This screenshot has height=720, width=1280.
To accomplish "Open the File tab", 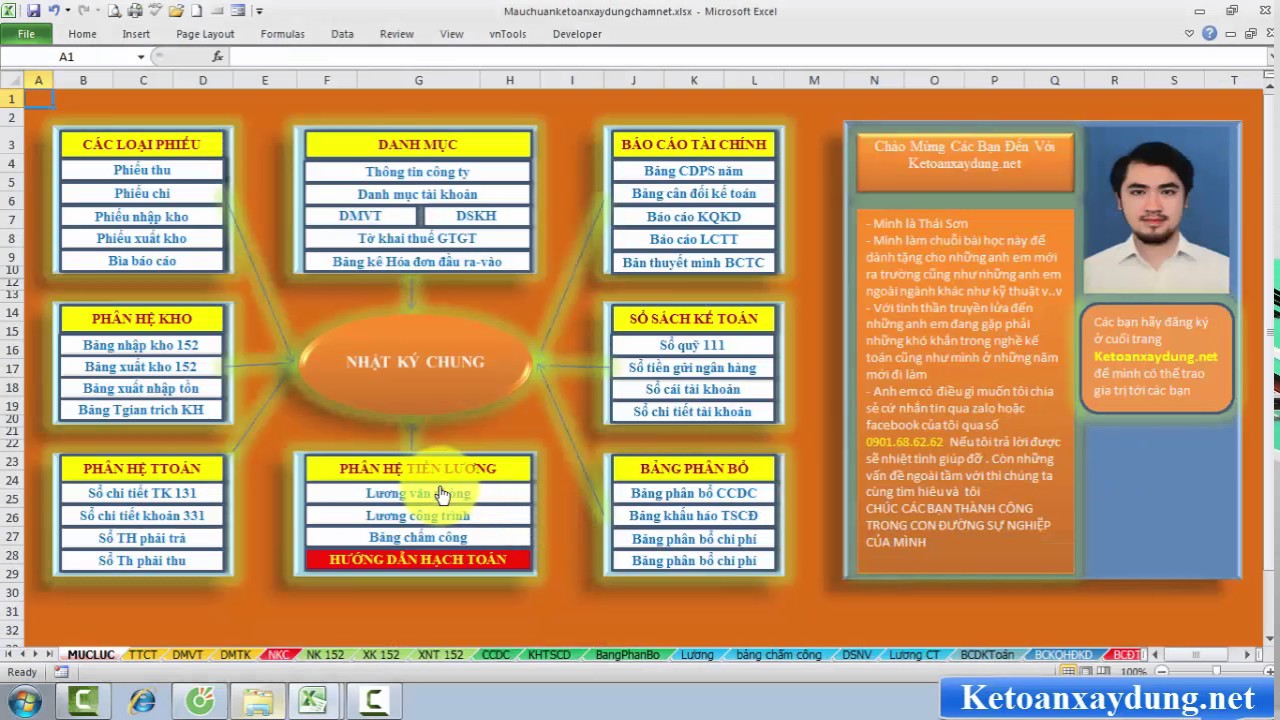I will point(26,34).
